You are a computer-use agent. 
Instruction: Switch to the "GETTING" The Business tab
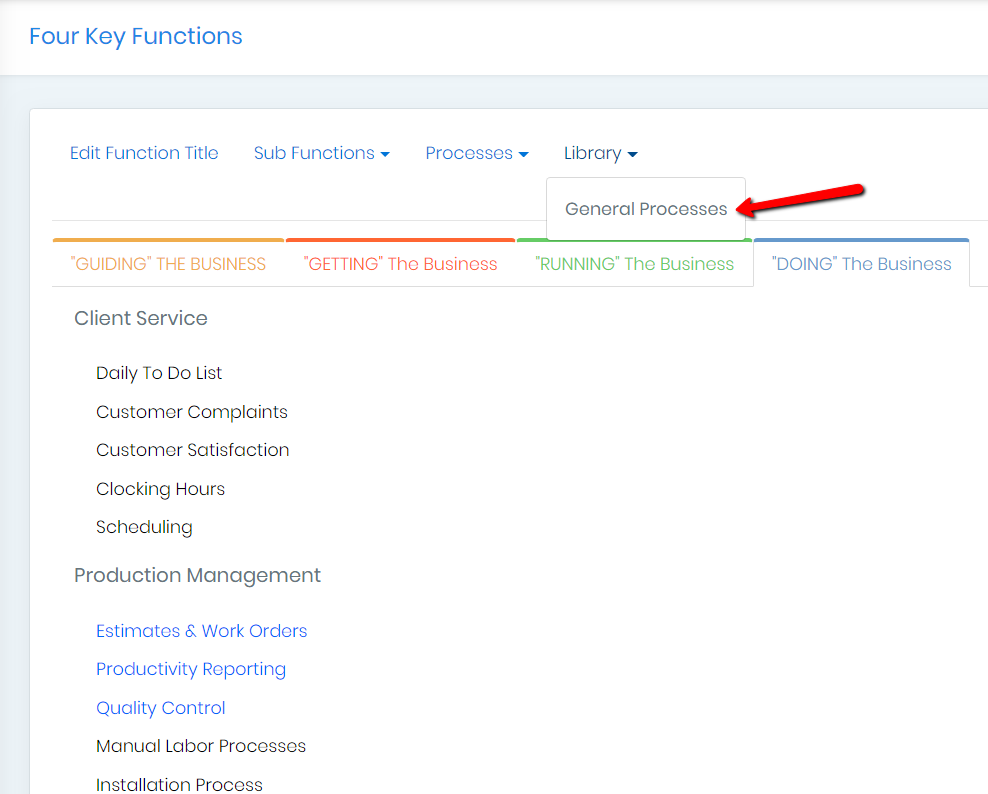pyautogui.click(x=399, y=263)
